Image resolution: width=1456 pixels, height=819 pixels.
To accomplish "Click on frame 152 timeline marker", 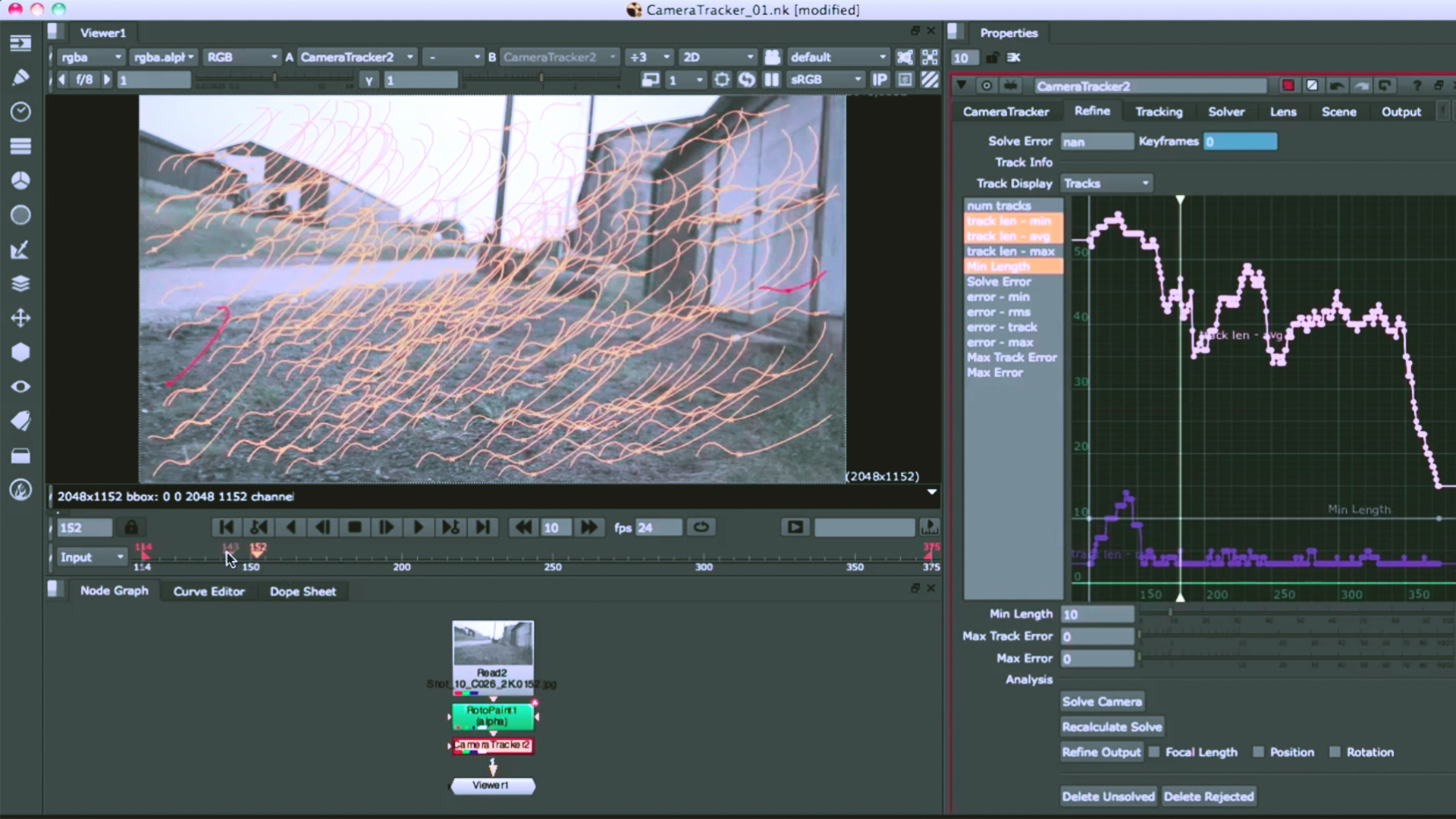I will coord(258,551).
